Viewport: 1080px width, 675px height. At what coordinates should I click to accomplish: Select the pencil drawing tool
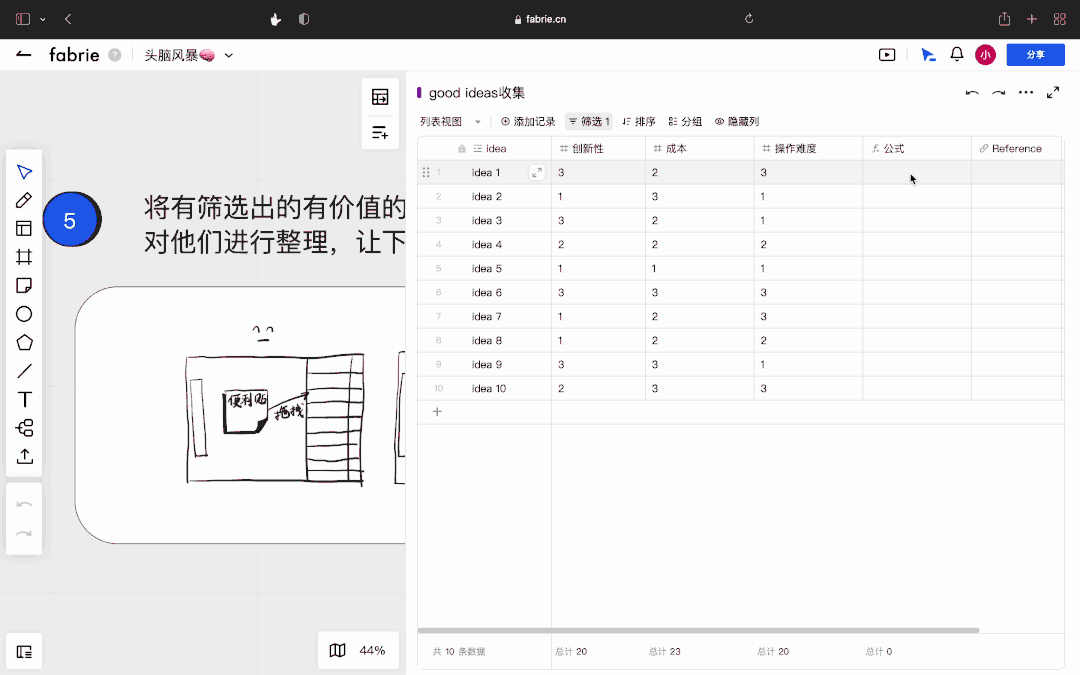(24, 200)
